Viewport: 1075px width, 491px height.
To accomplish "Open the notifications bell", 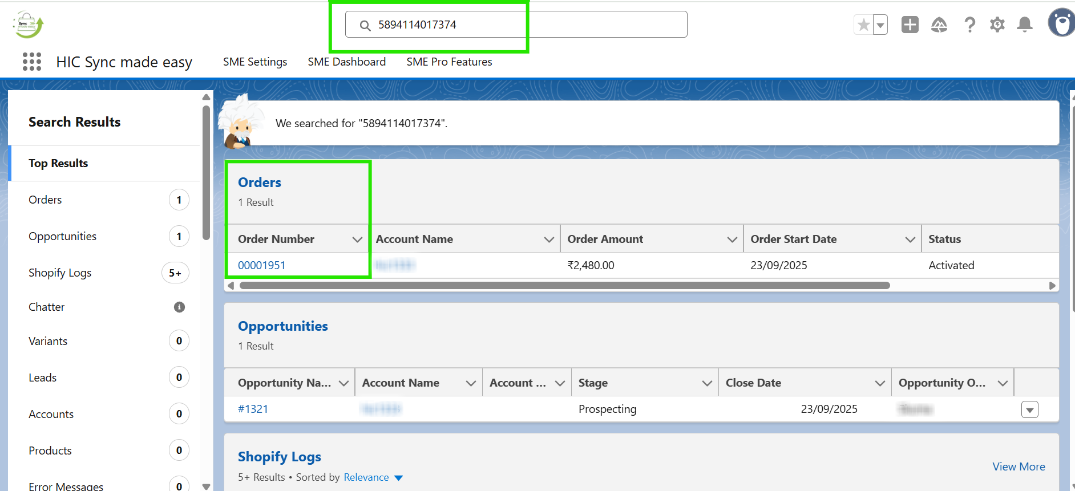I will coord(1025,25).
